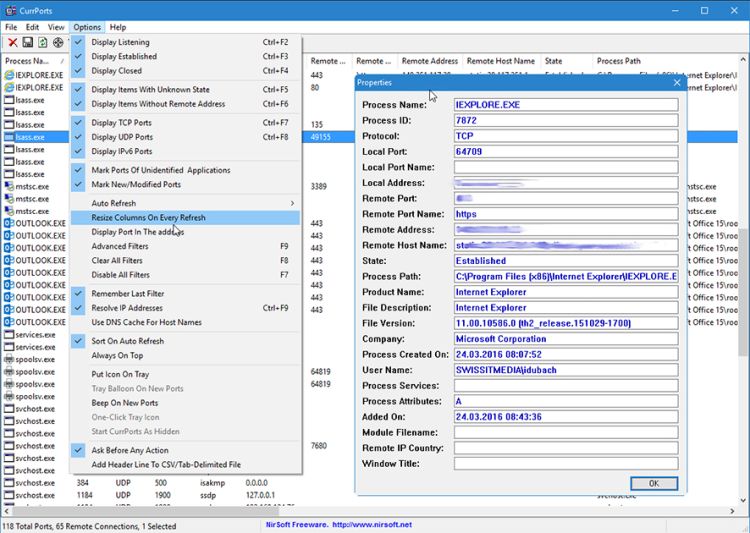Click the round target icon in the toolbar

point(58,42)
